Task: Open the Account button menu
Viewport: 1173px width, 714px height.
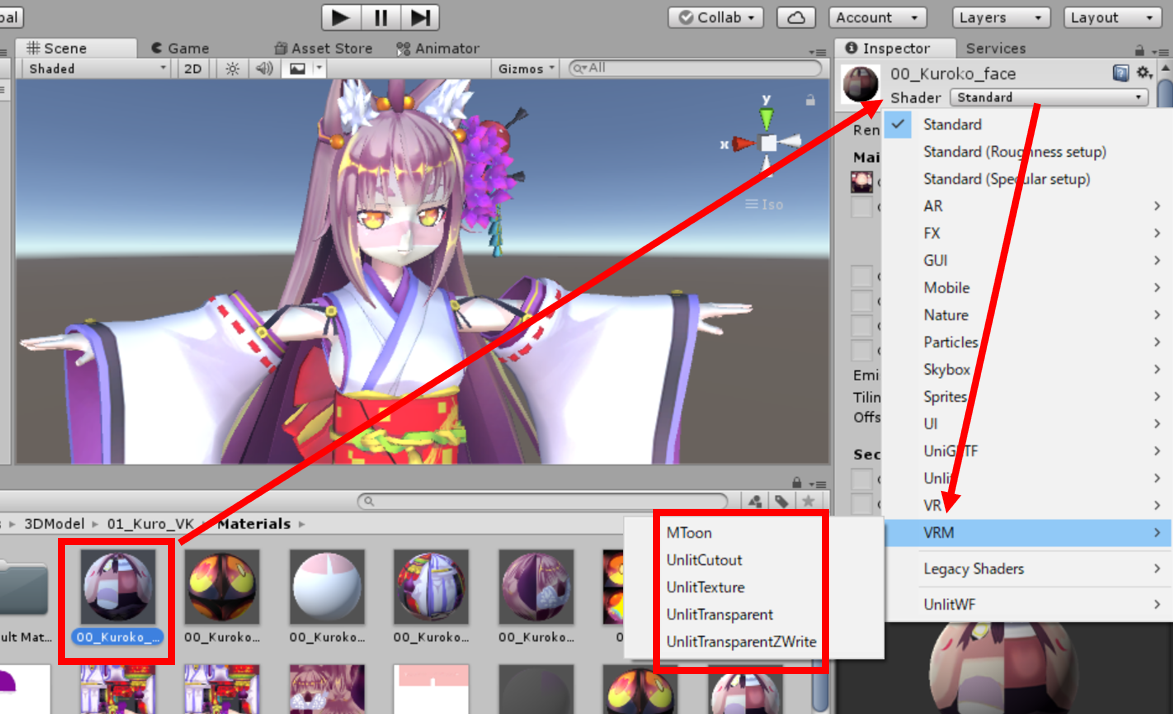Action: tap(876, 17)
